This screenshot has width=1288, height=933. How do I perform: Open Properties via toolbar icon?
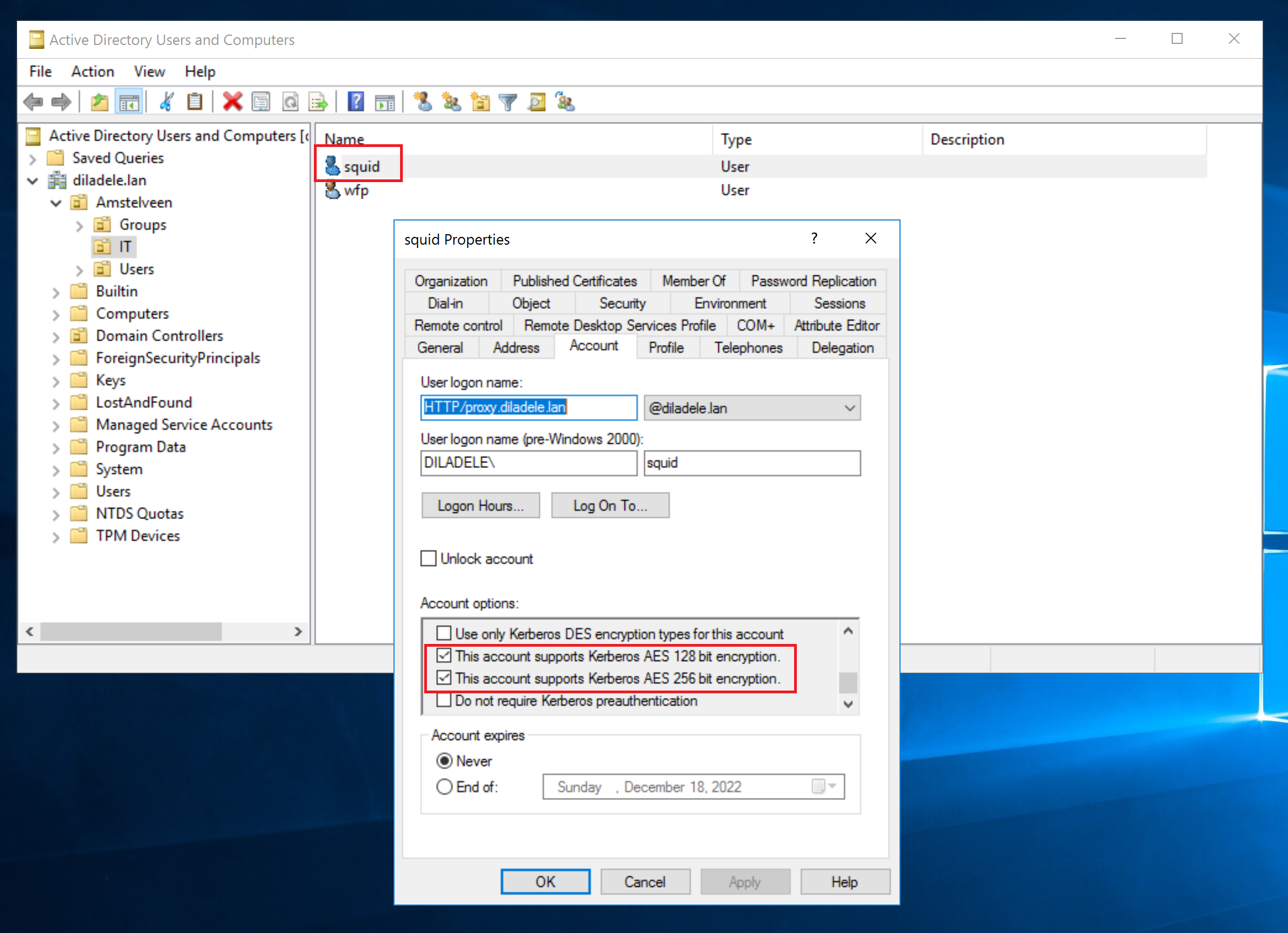(261, 102)
